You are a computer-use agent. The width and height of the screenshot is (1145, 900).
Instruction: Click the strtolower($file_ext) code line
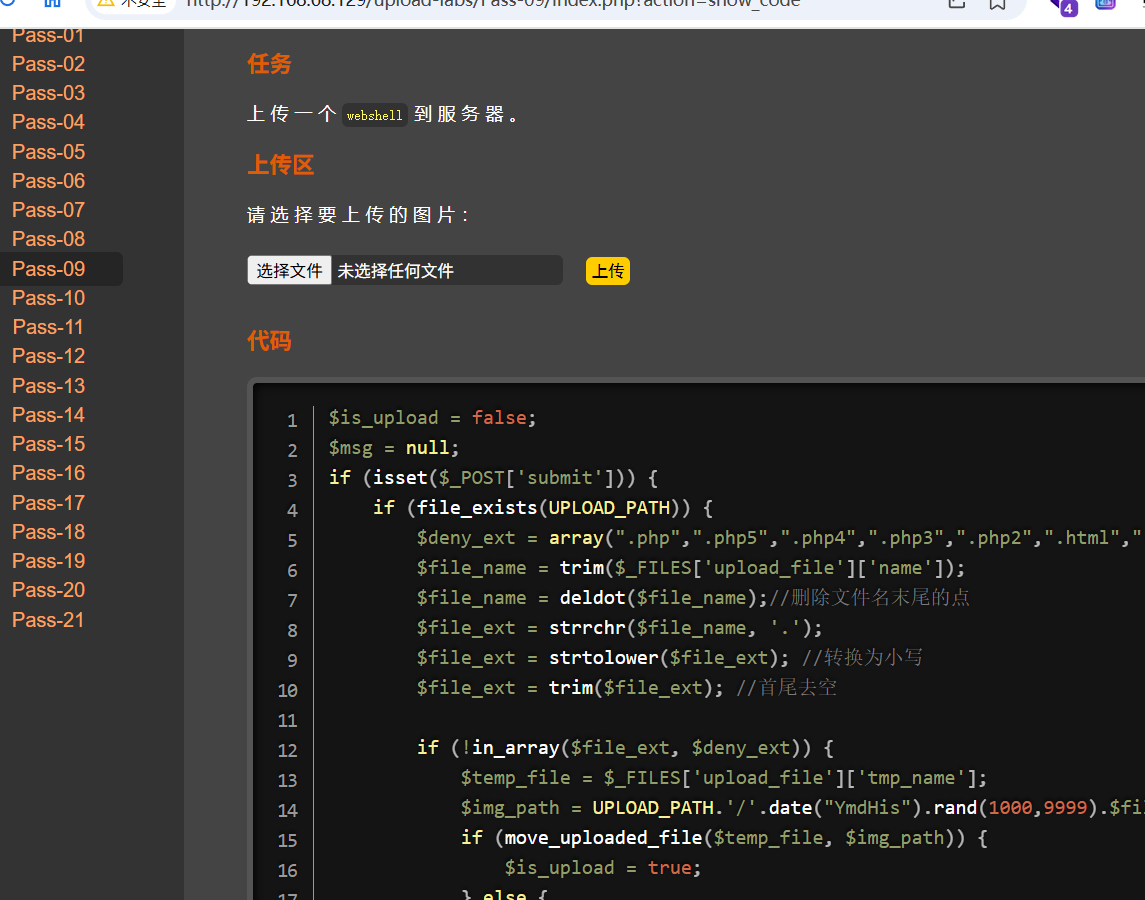point(669,658)
